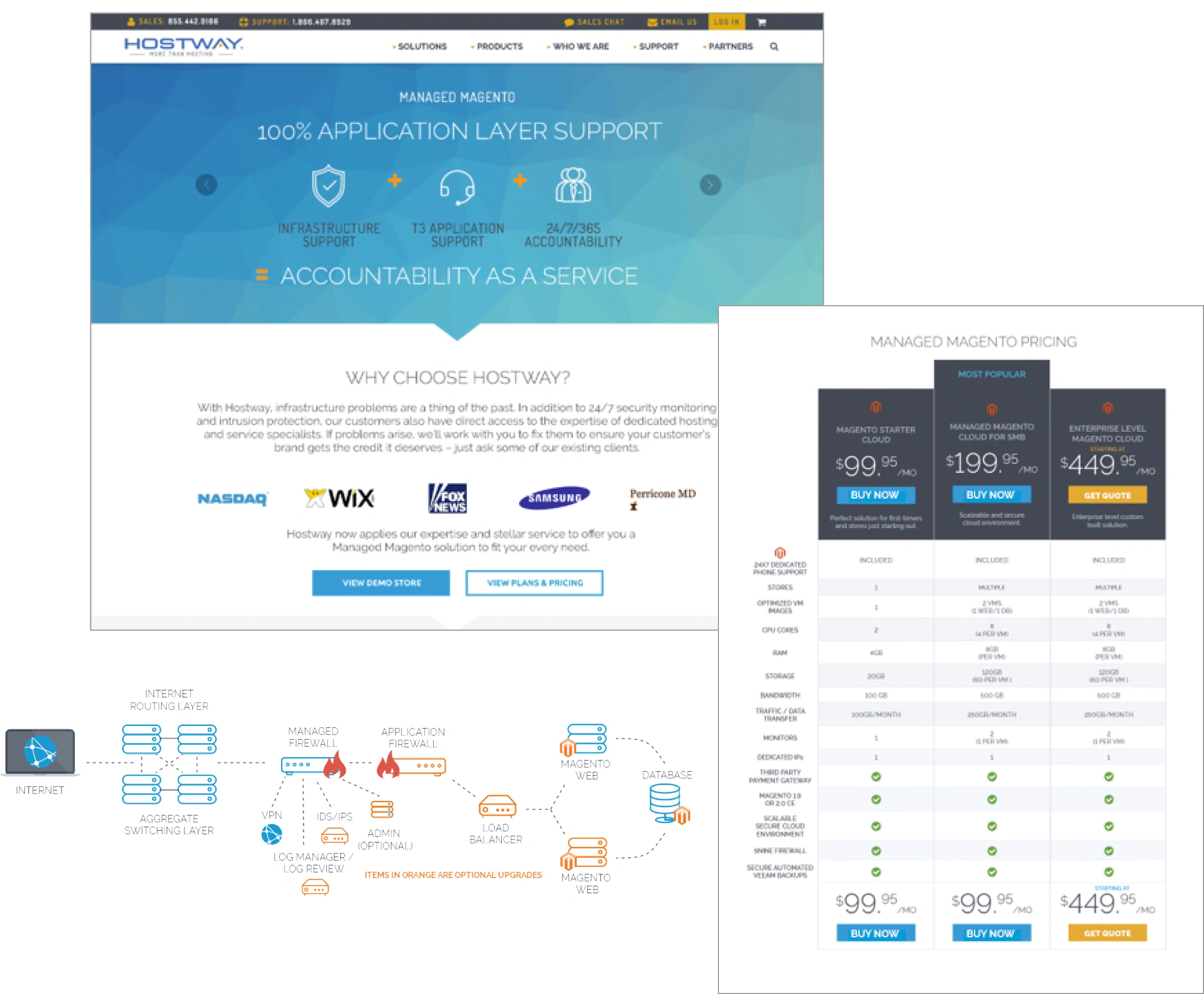Click the Magento logo on the Starter Cloud card
Screen dimensions: 1204x994
pyautogui.click(x=876, y=407)
